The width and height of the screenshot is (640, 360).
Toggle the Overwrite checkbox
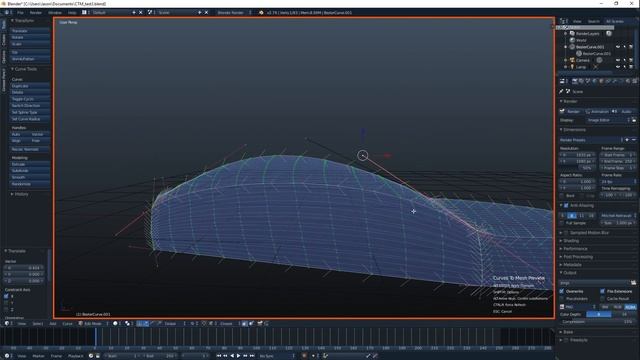point(562,291)
